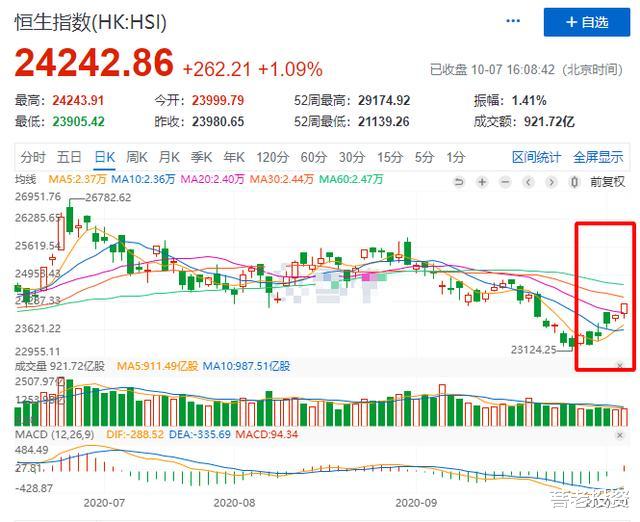
Task: Switch to the 分时 tab
Action: pos(33,157)
